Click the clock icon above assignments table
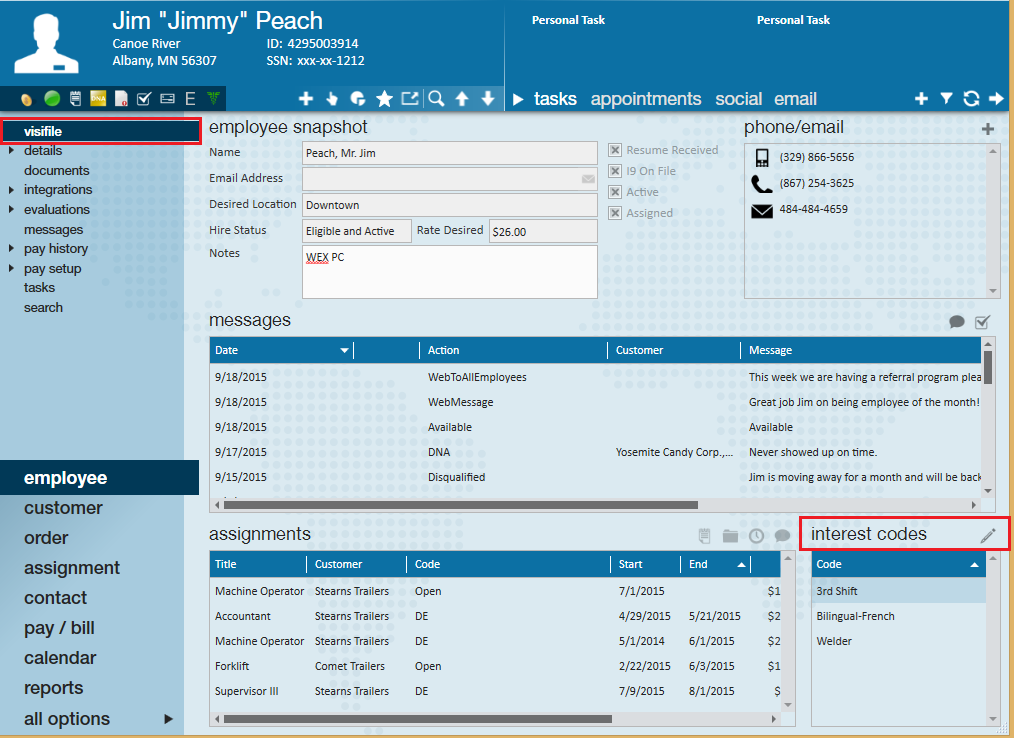The image size is (1014, 738). [x=757, y=536]
